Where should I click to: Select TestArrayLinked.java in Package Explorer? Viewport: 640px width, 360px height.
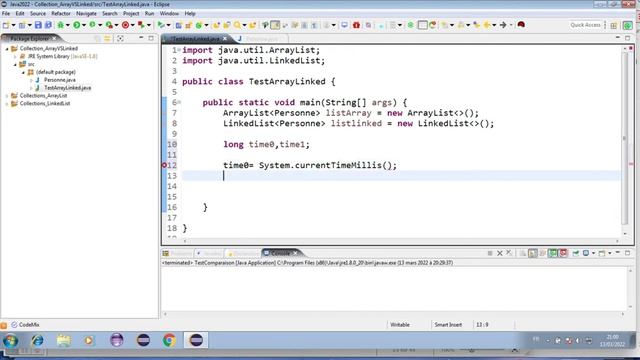pos(67,88)
